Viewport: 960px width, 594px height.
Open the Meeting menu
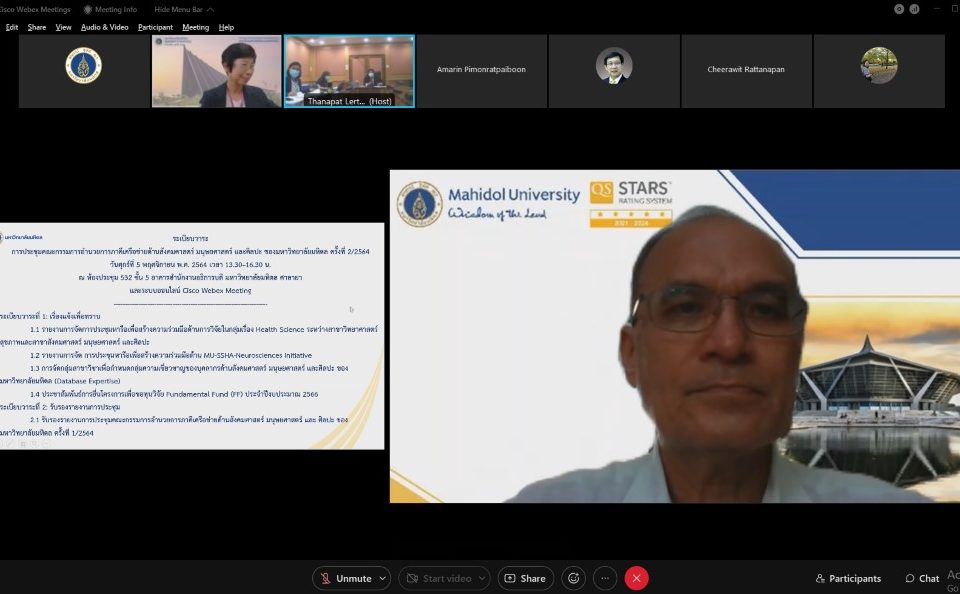coord(195,27)
